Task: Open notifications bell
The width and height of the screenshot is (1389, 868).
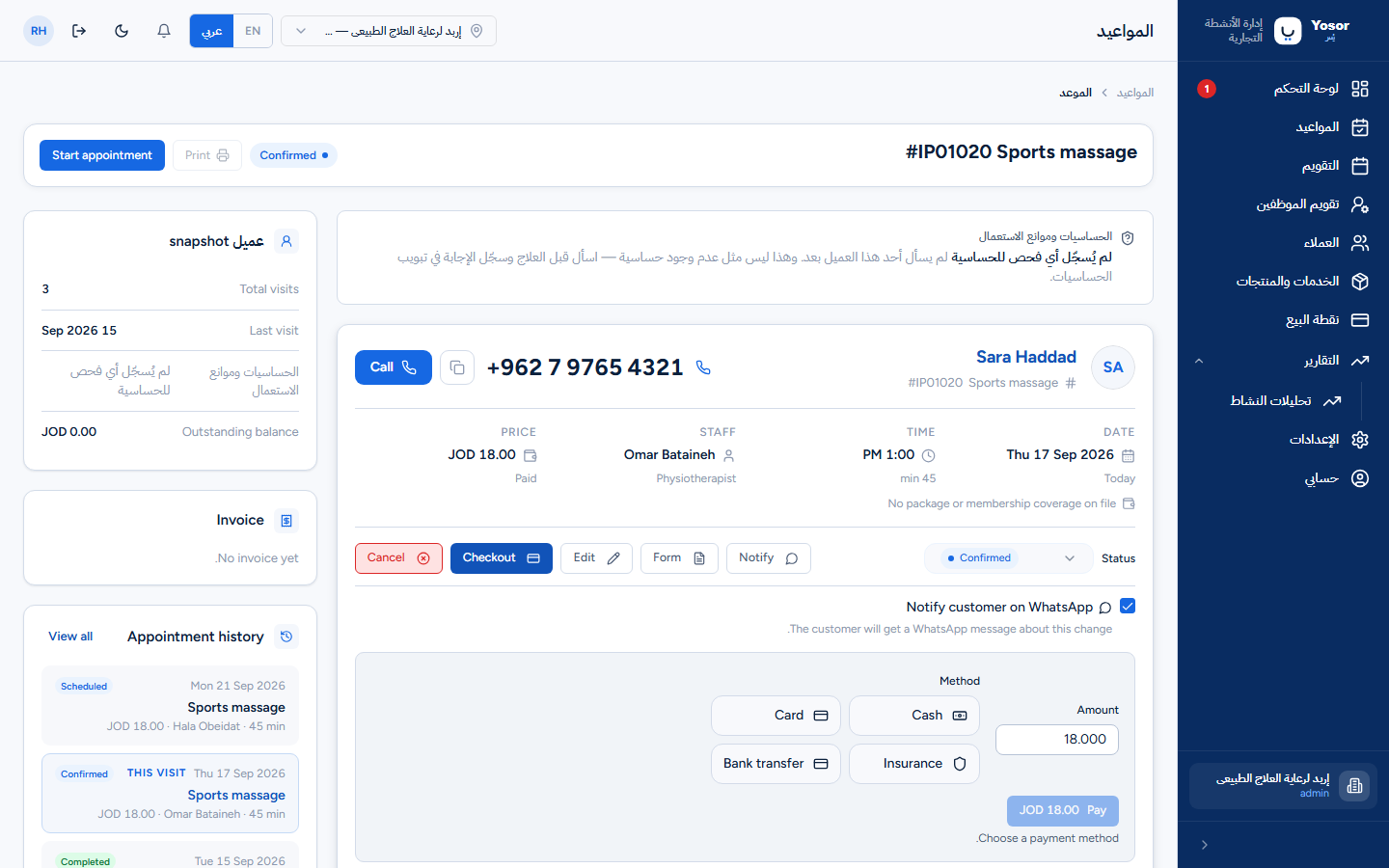Action: pyautogui.click(x=164, y=31)
